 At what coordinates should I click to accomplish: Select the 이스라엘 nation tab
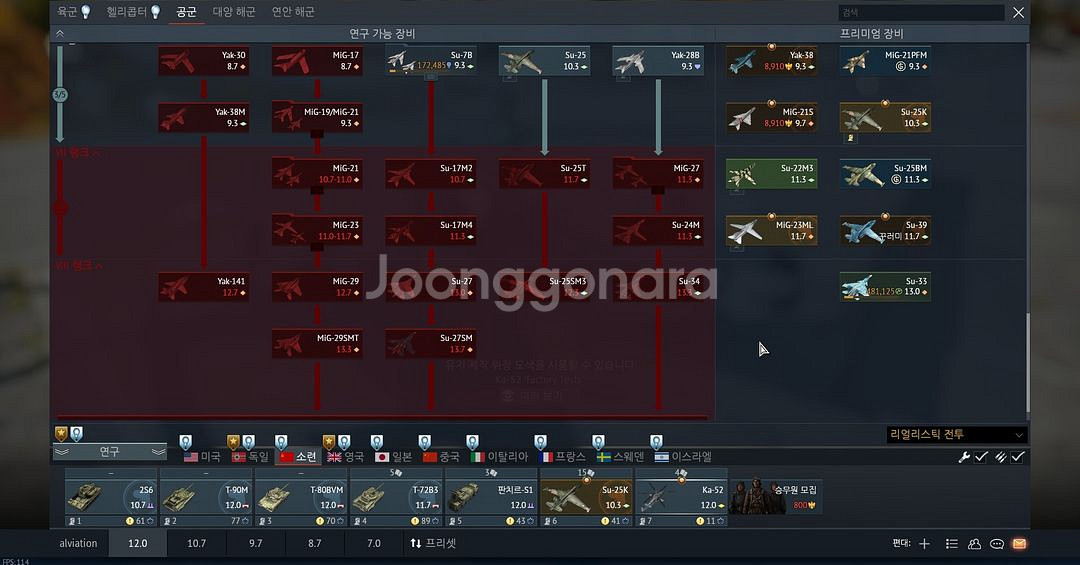coord(683,457)
